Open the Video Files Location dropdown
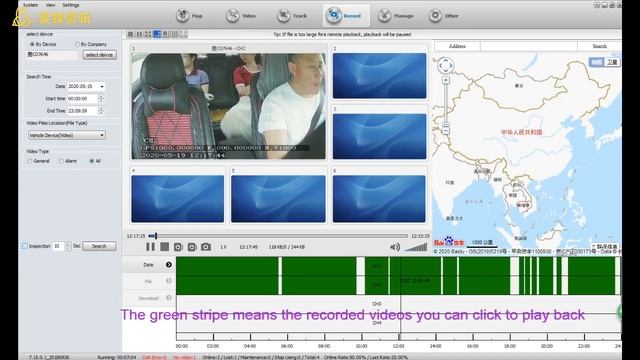Image resolution: width=640 pixels, height=360 pixels. [67, 135]
